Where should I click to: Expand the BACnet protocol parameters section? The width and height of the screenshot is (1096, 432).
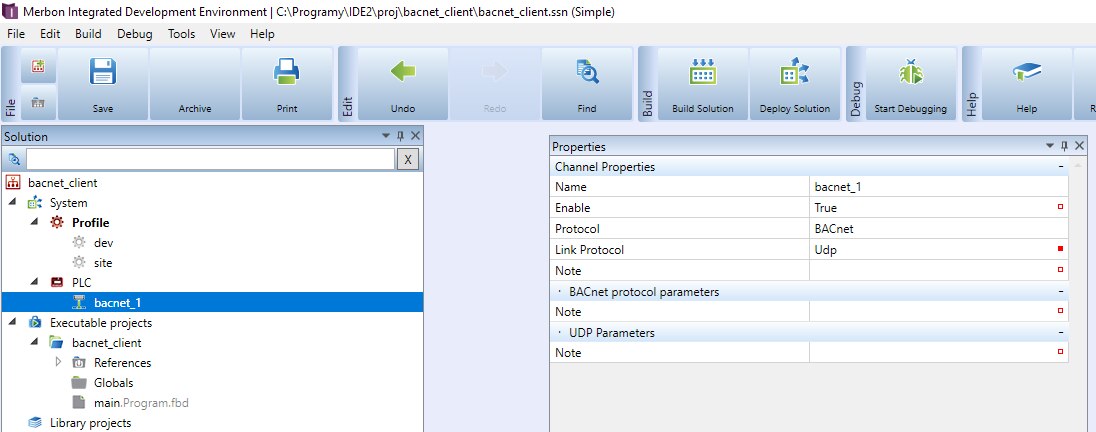tap(559, 292)
